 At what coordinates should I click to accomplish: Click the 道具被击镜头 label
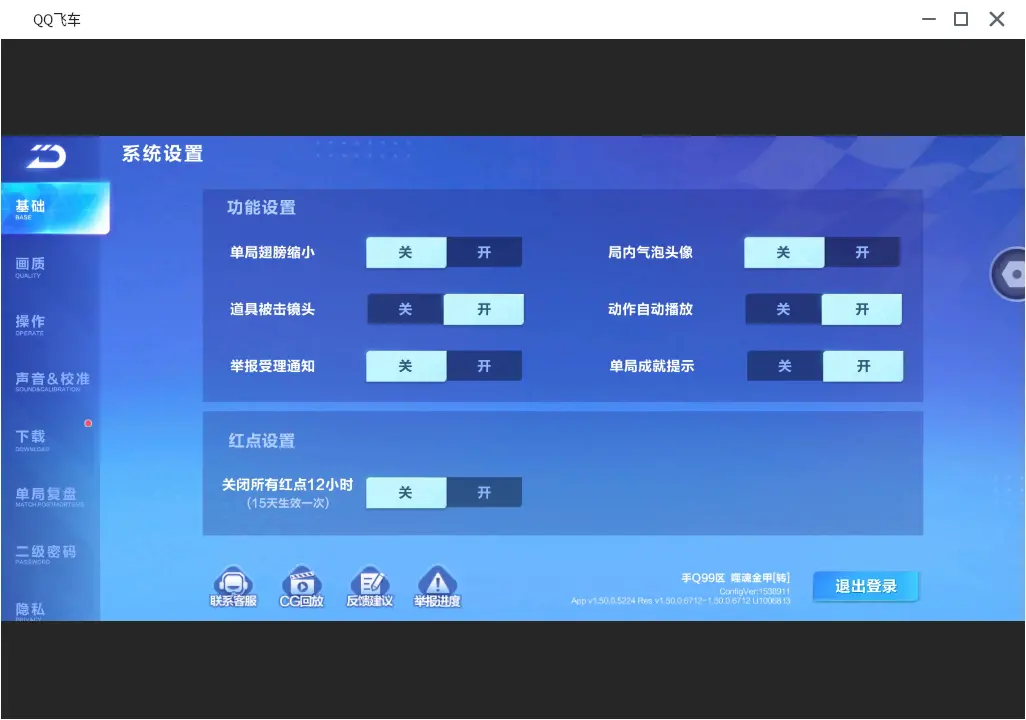272,309
